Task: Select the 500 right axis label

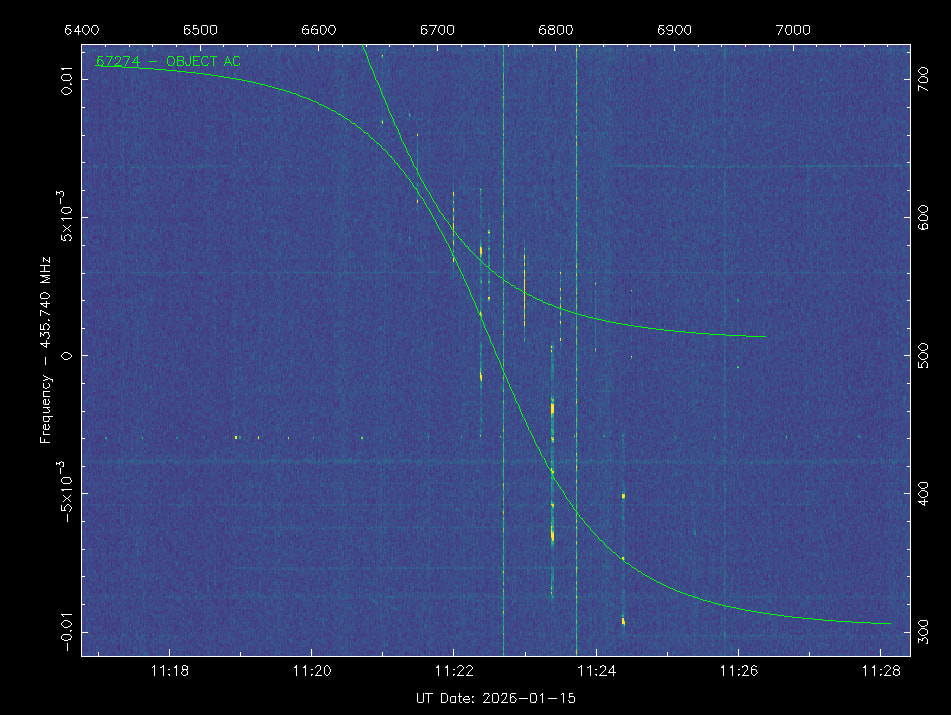Action: tap(926, 354)
